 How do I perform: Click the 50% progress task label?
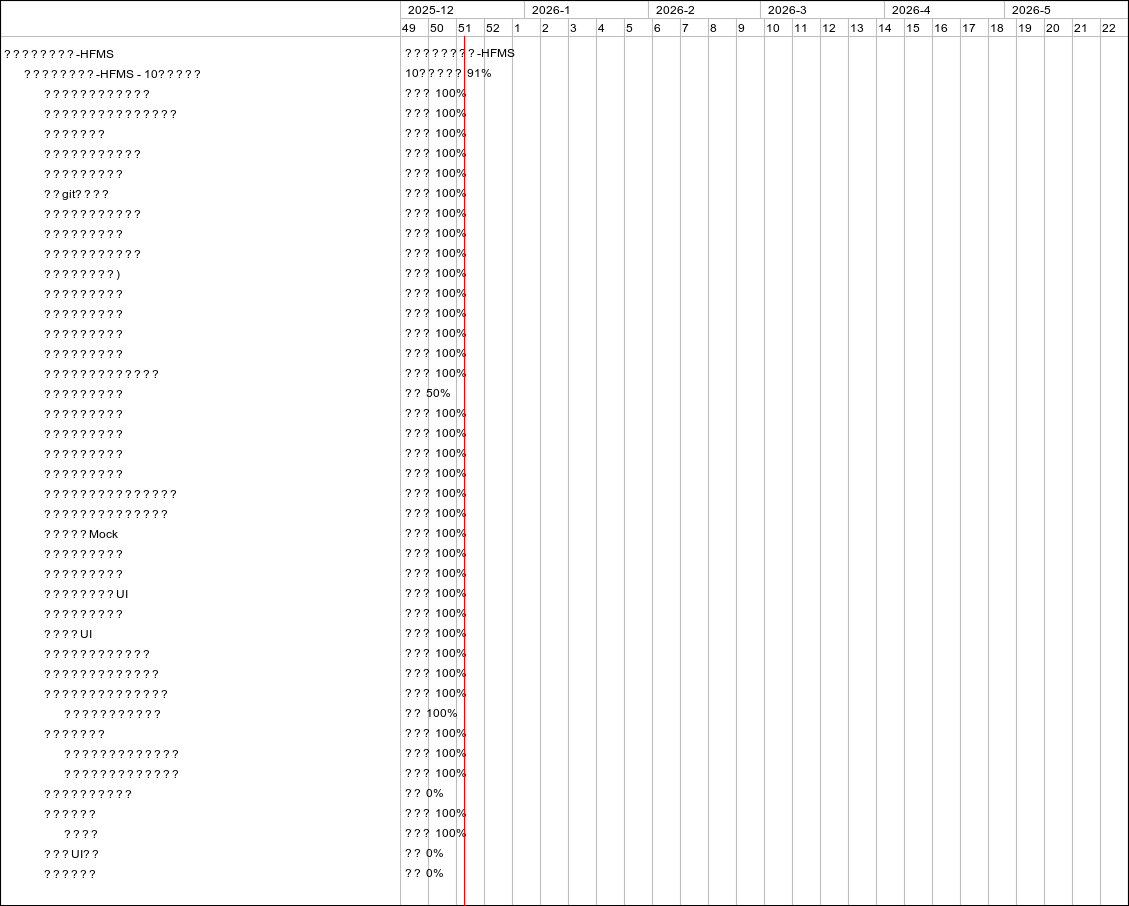click(438, 394)
